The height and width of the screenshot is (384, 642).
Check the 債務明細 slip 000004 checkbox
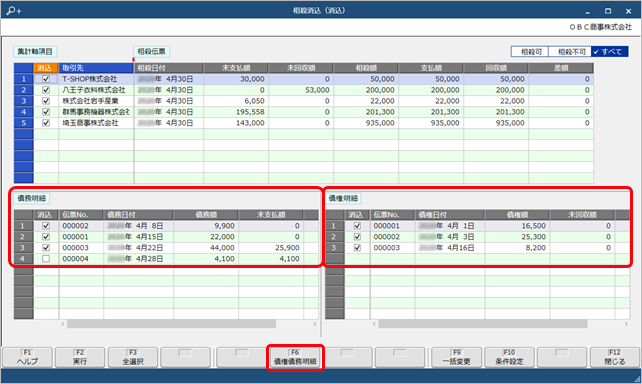click(46, 259)
